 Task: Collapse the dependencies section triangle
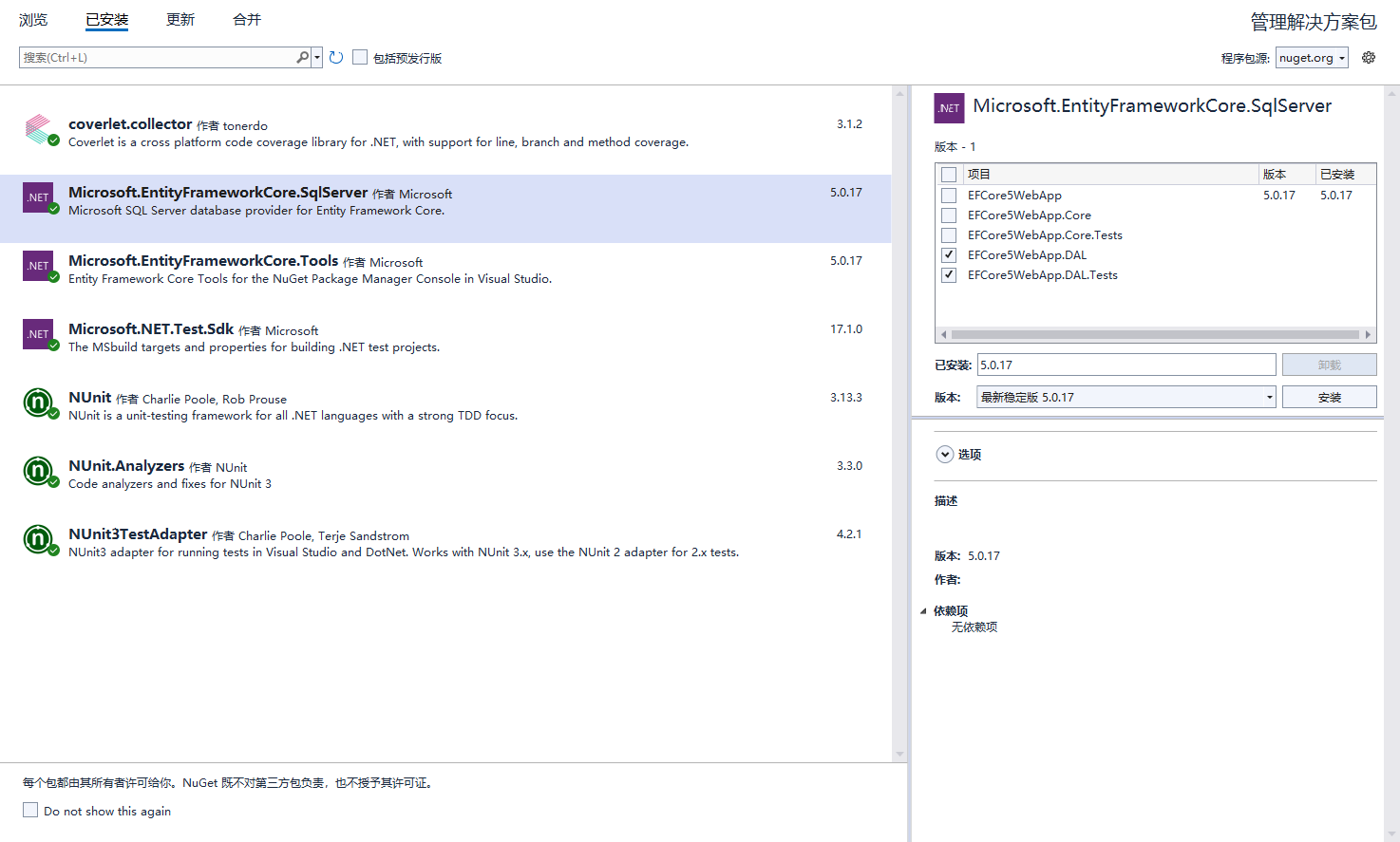point(923,611)
